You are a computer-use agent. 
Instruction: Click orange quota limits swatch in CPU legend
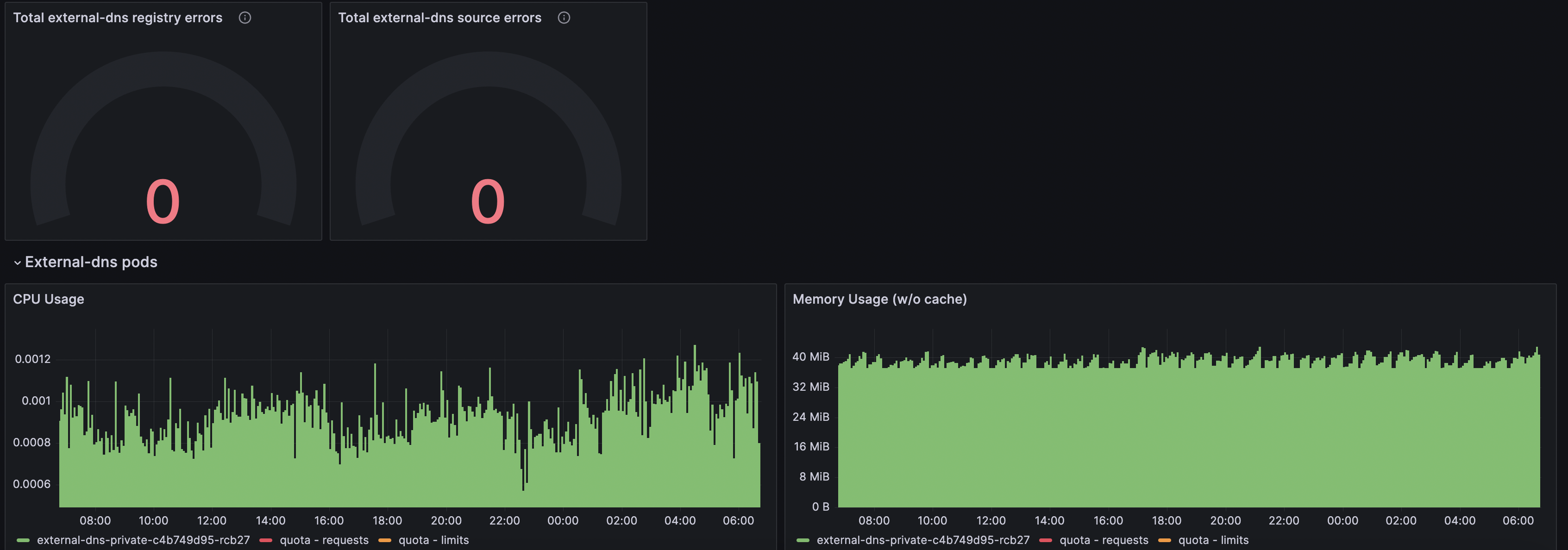click(385, 540)
